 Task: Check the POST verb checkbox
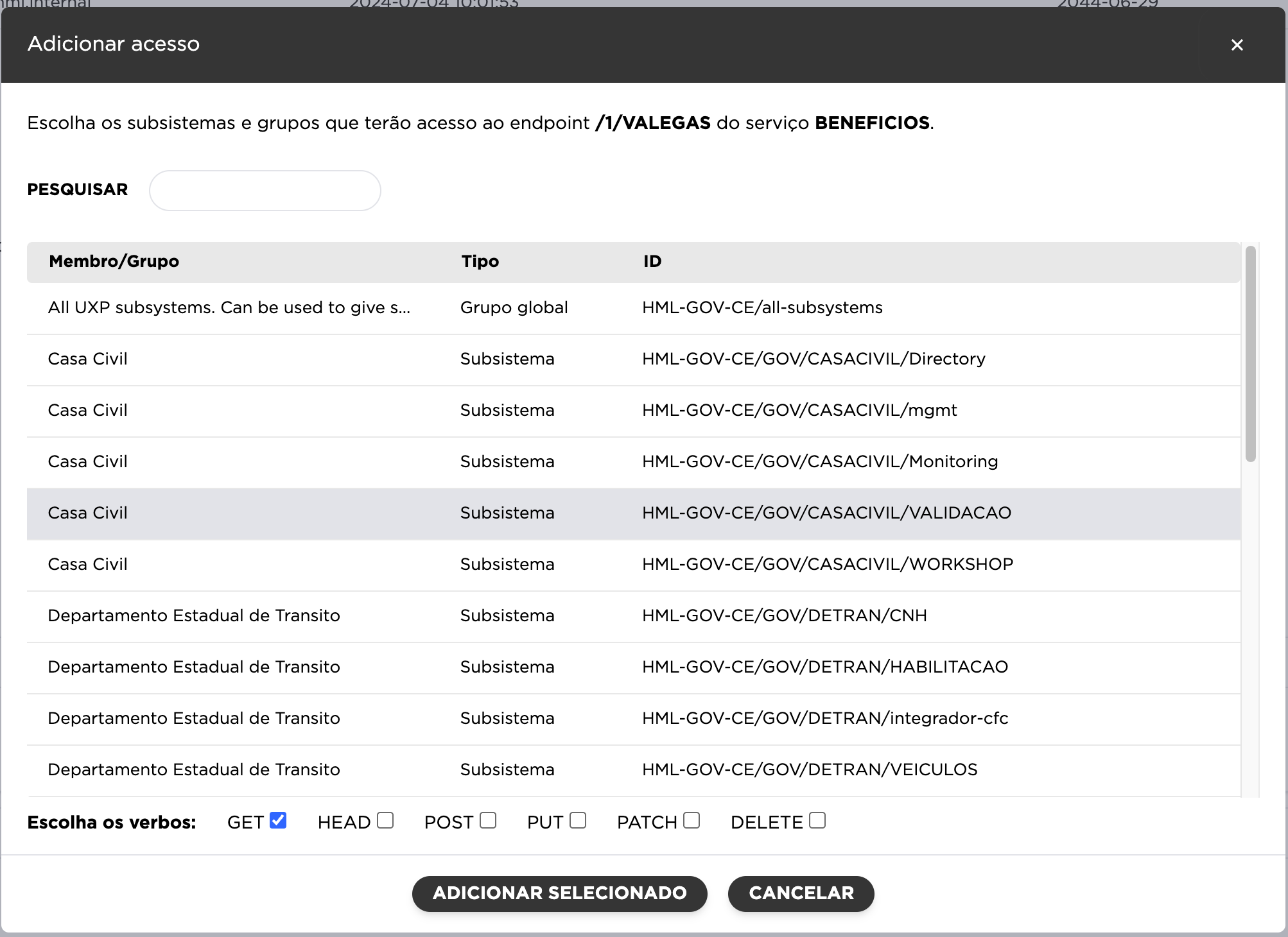(488, 820)
